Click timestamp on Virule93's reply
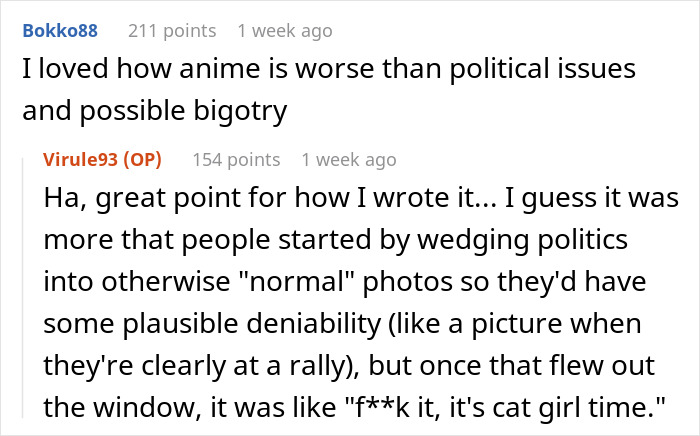 click(349, 160)
